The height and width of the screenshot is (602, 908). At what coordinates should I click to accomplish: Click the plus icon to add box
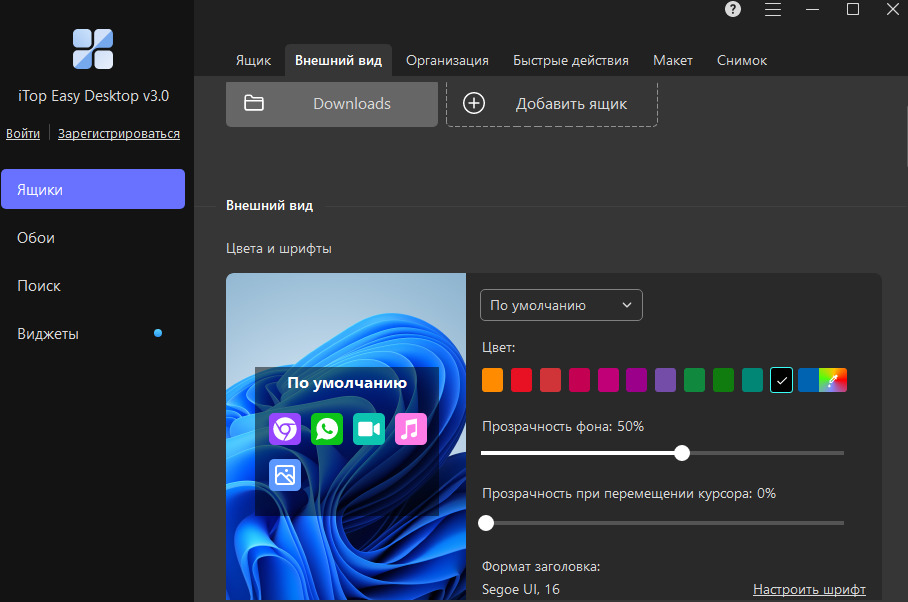point(474,104)
